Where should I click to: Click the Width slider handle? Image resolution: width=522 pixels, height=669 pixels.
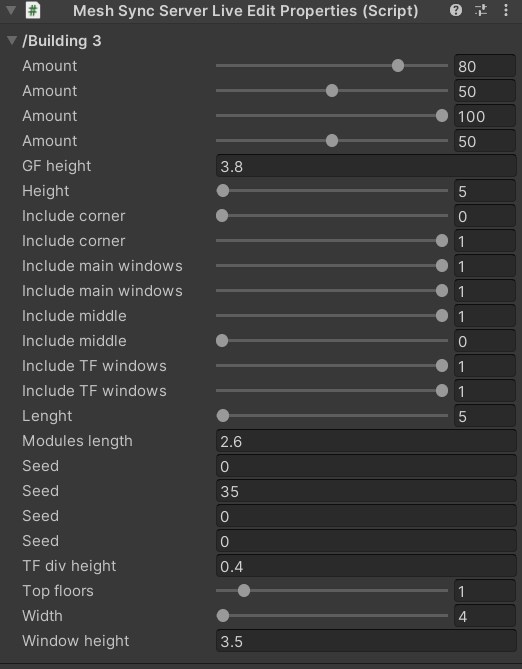[223, 616]
